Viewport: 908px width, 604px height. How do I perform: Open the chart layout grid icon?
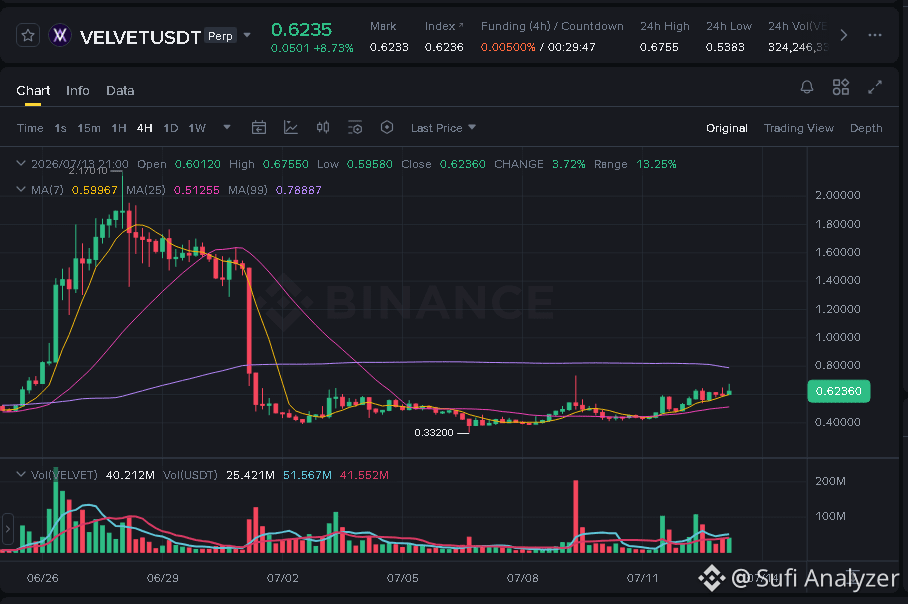click(841, 87)
